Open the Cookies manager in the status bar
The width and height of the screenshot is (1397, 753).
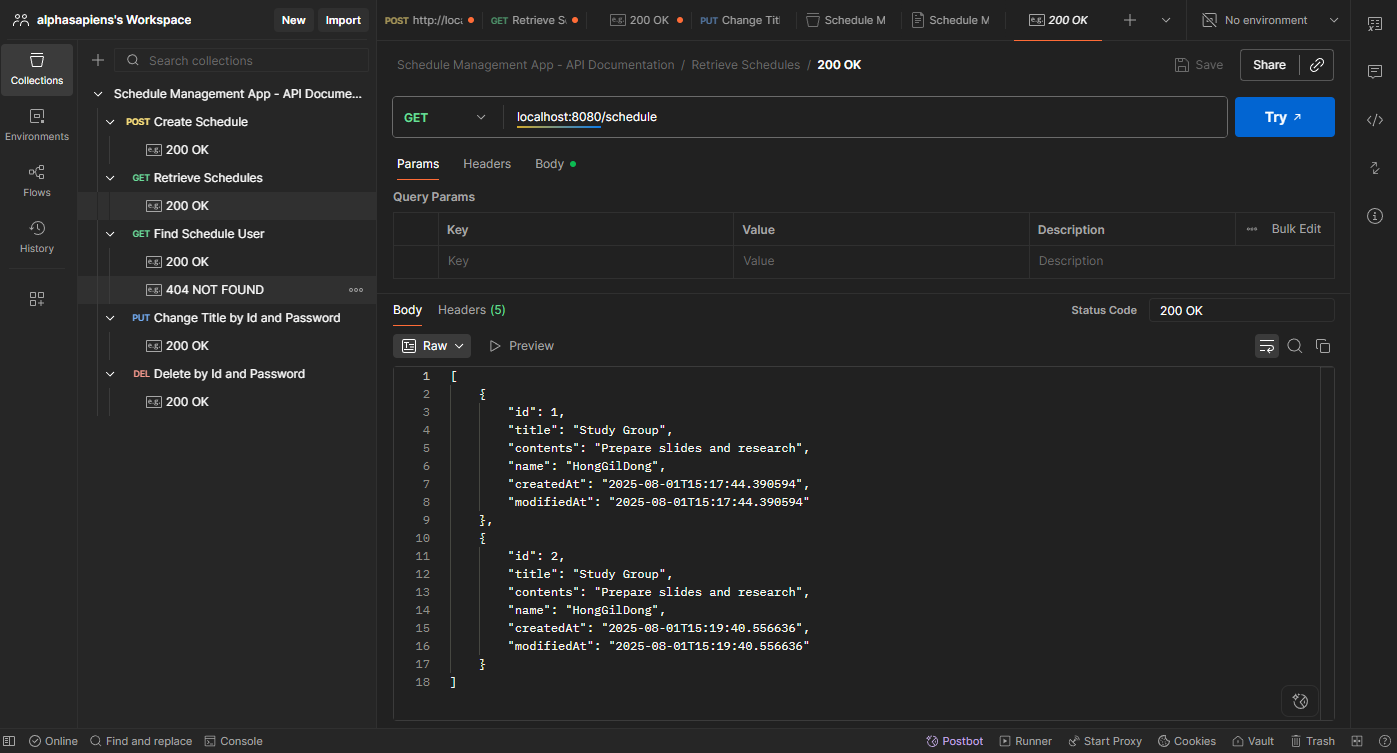point(1186,741)
